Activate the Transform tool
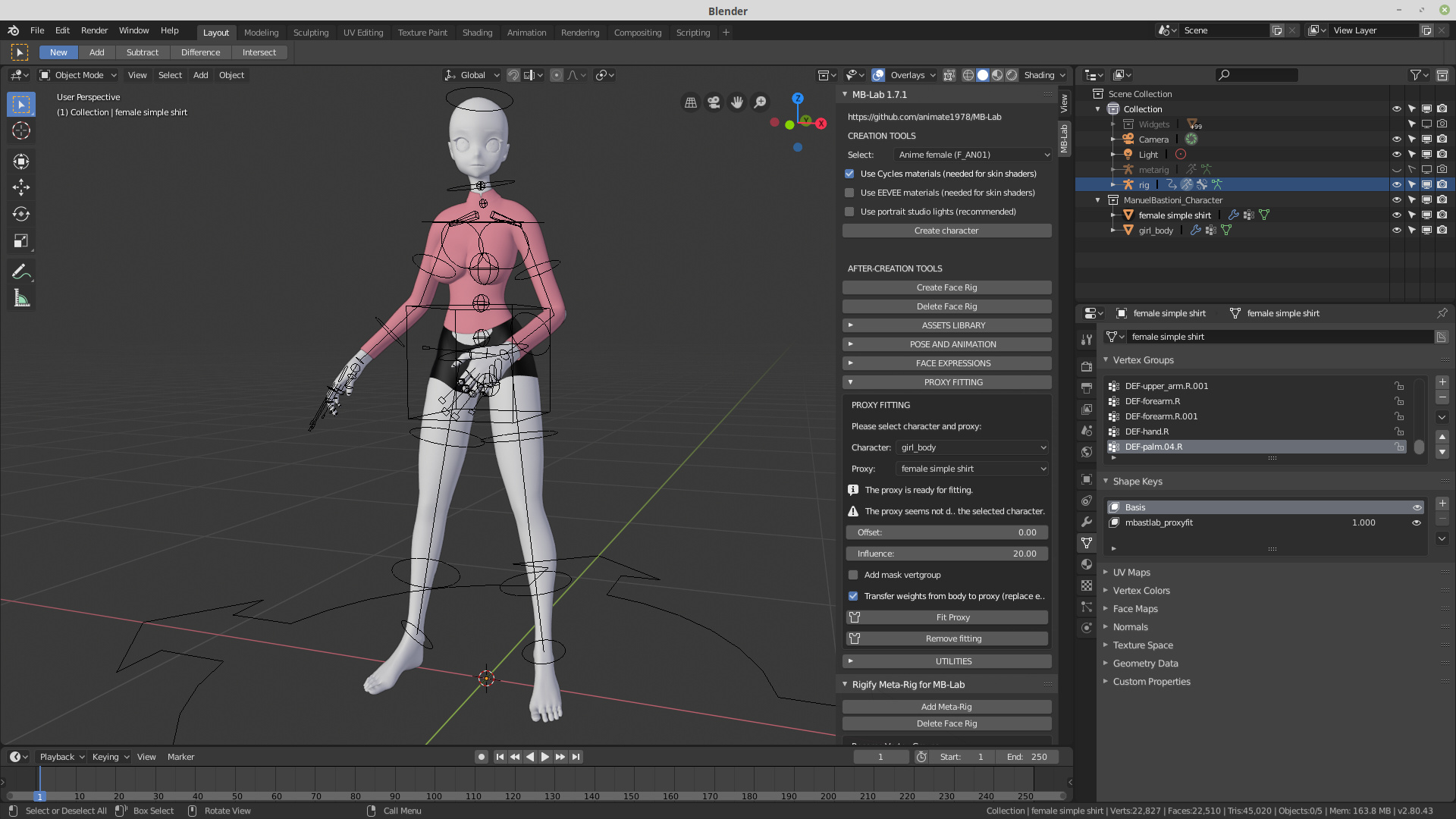Screen dimensions: 1456x819 coord(21,161)
